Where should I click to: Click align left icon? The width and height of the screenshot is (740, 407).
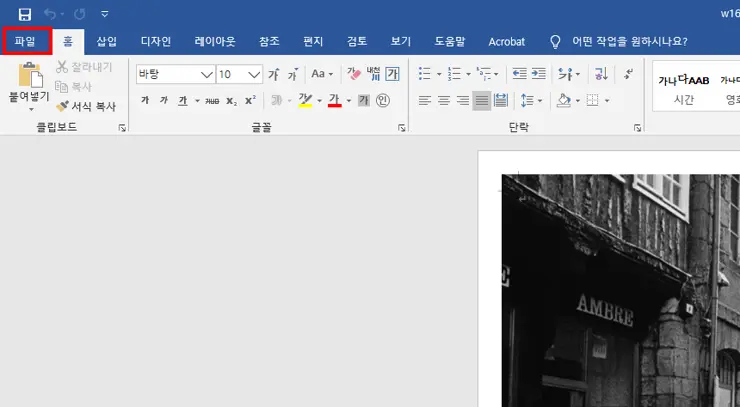coord(425,100)
